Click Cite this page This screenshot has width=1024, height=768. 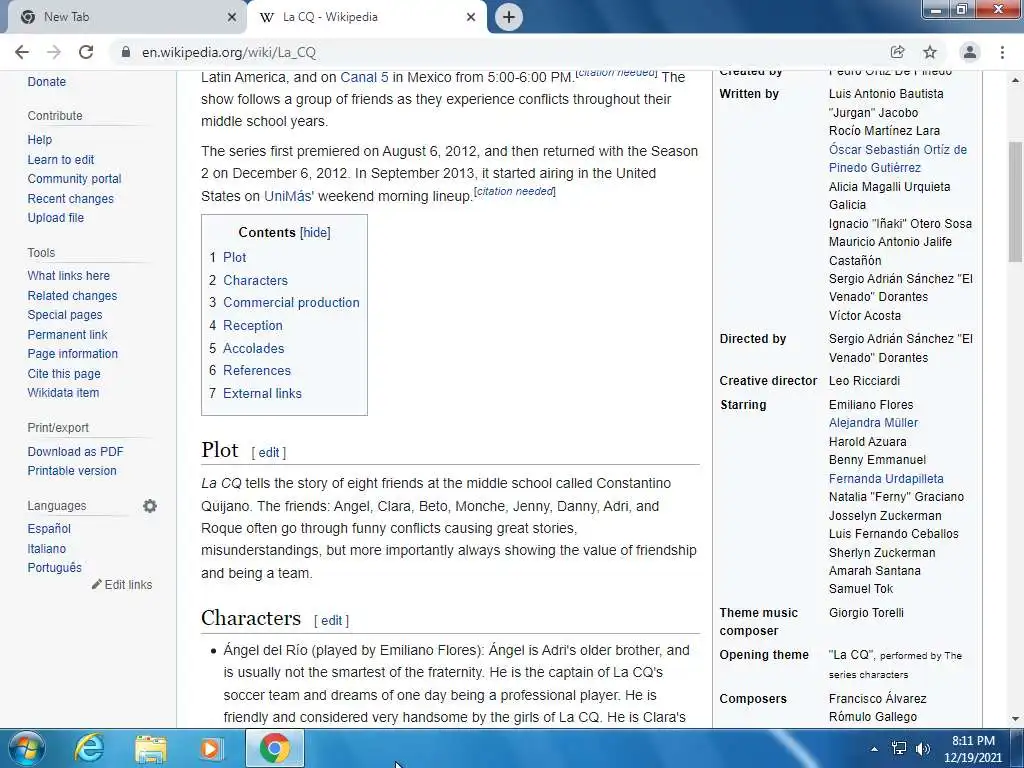(64, 374)
